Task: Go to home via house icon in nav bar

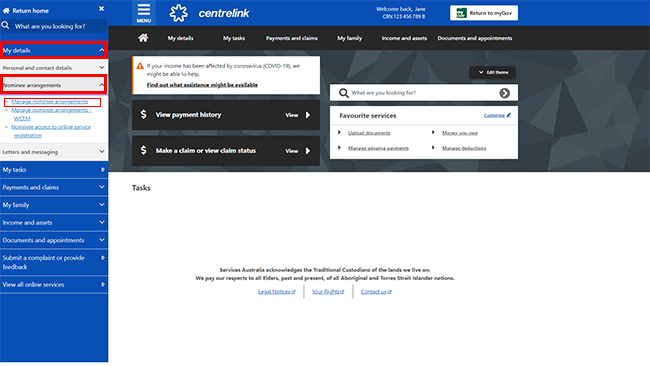Action: 143,38
